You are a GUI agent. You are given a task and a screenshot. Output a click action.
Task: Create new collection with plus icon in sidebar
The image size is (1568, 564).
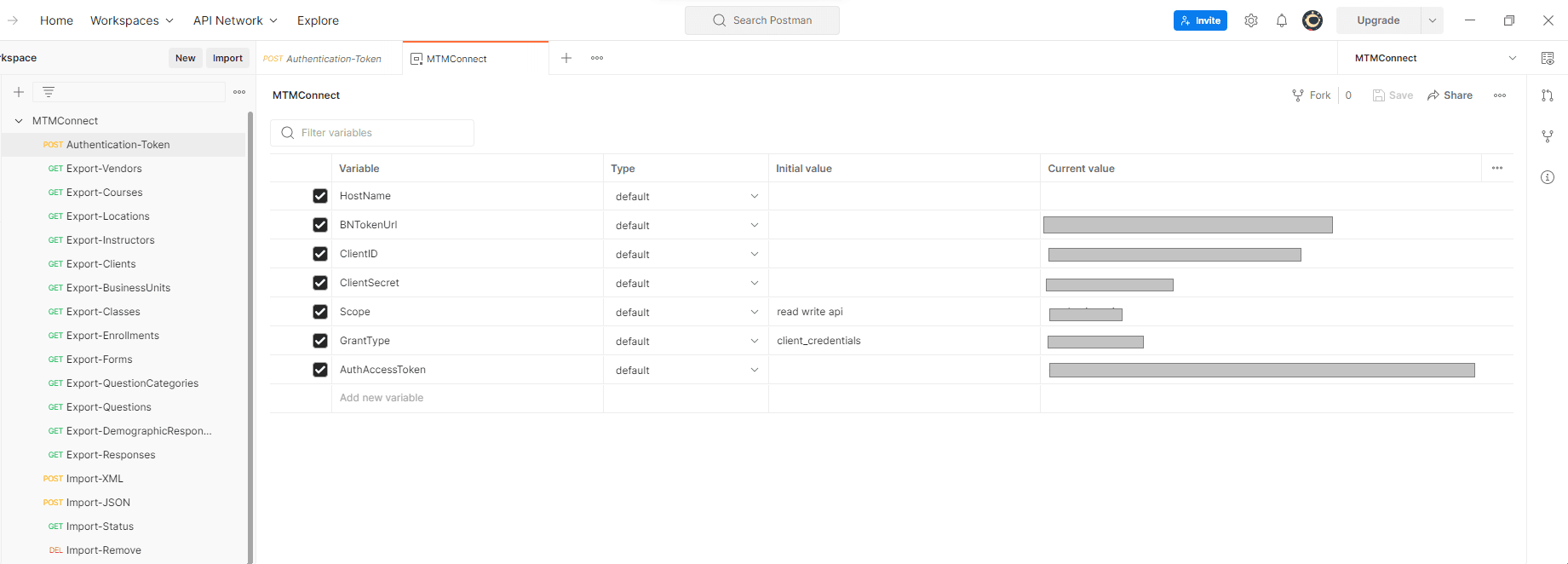(18, 92)
